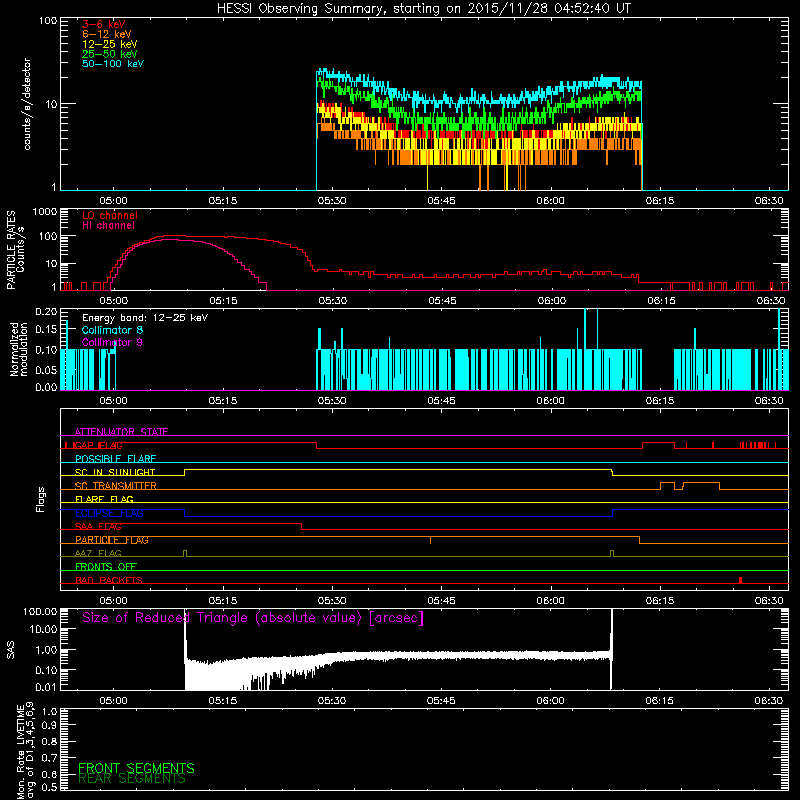Click the Flags panel axis label
Viewport: 800px width, 800px height.
[41, 499]
